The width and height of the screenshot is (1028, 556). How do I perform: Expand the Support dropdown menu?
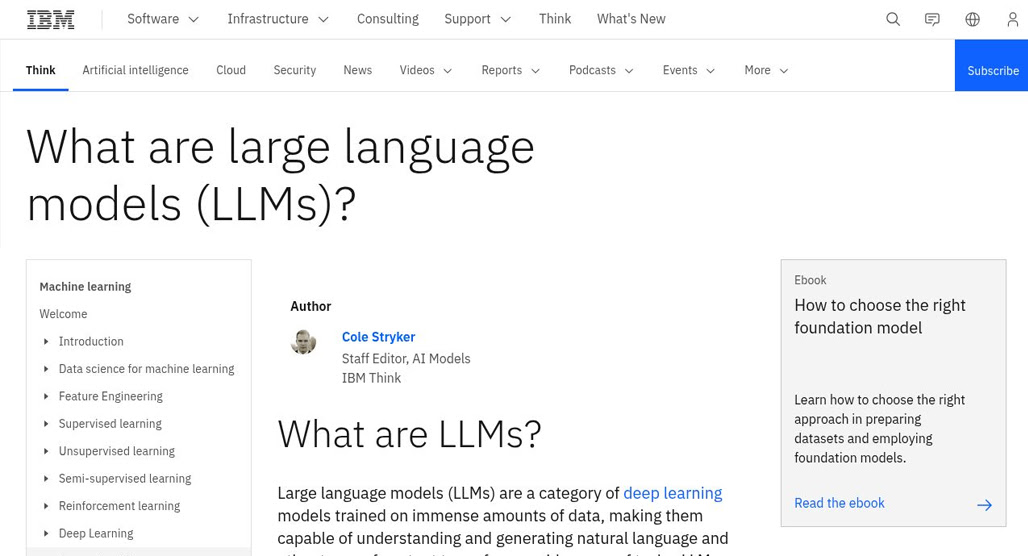click(477, 19)
